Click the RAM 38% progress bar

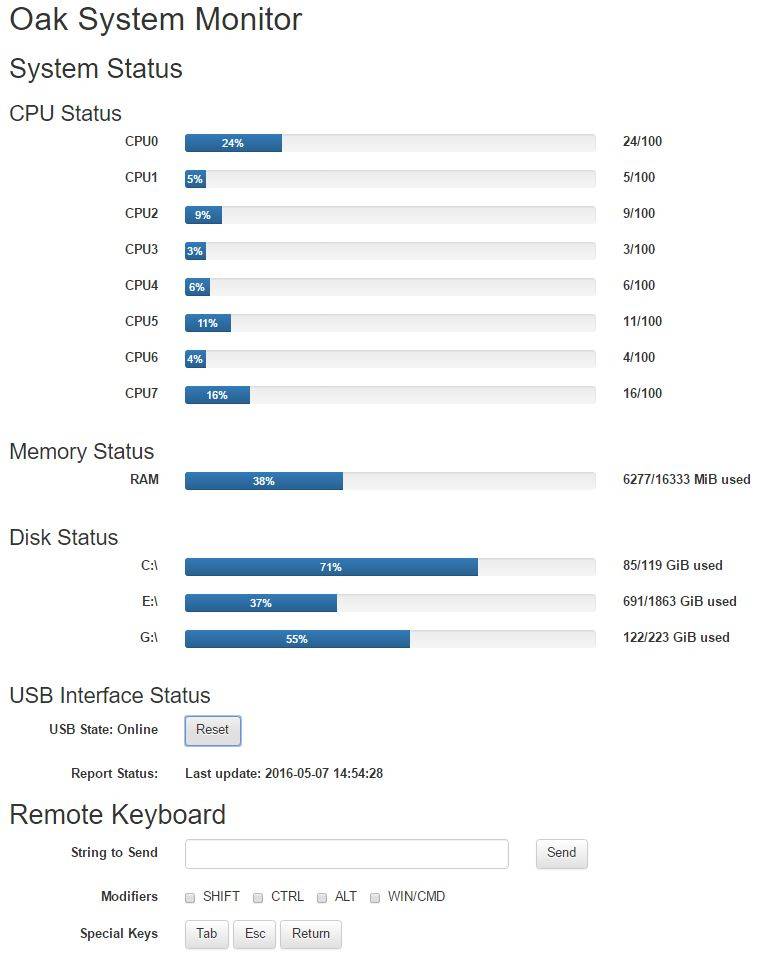390,481
